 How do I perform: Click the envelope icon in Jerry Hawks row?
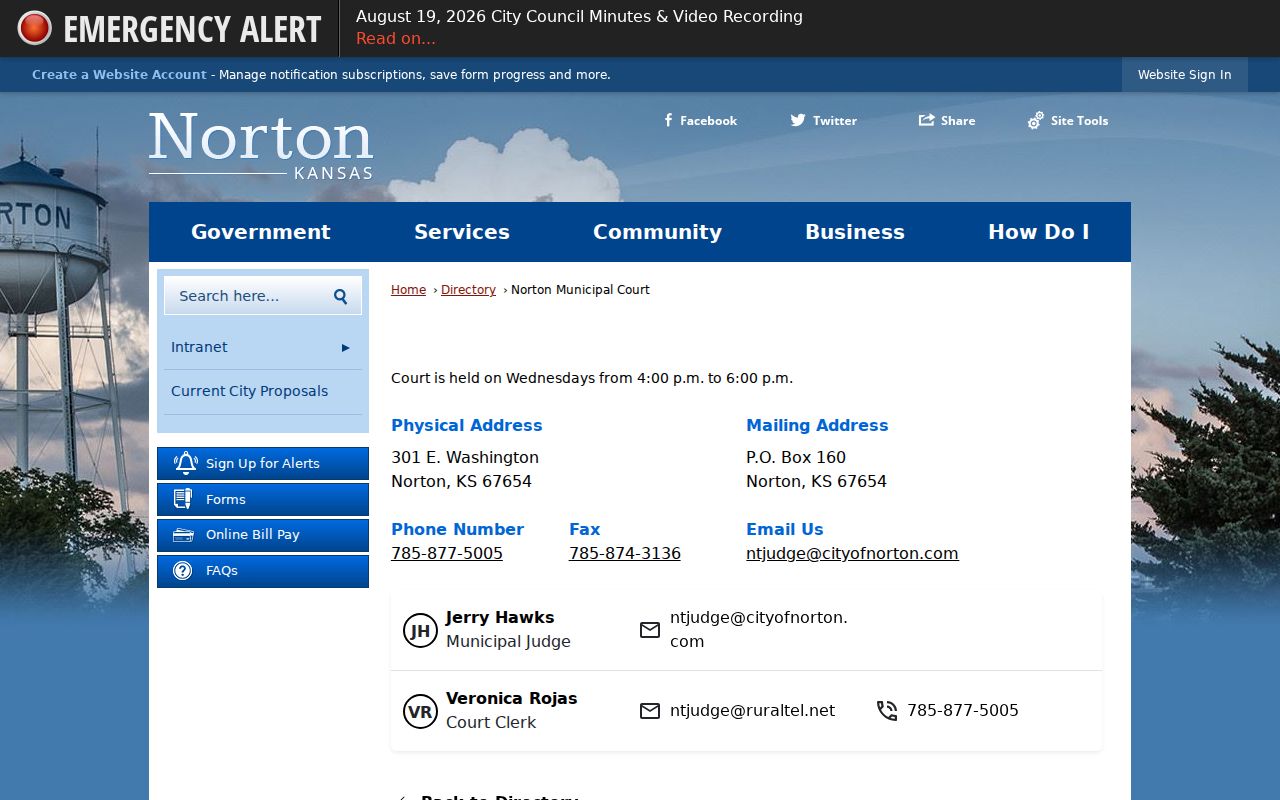(650, 630)
